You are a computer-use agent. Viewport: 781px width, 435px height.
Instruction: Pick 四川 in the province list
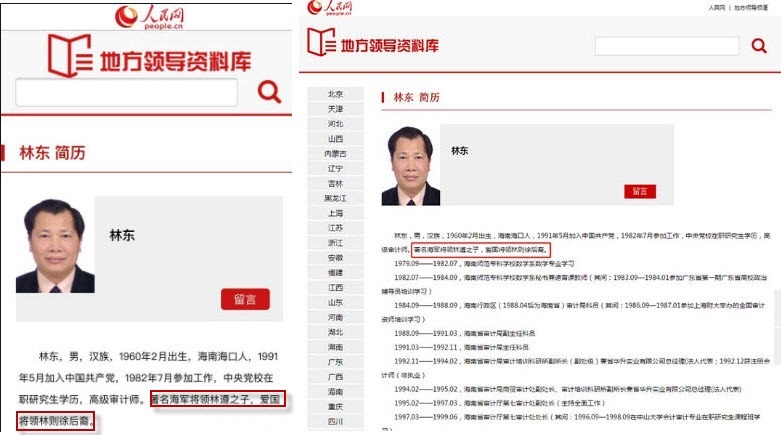point(335,422)
